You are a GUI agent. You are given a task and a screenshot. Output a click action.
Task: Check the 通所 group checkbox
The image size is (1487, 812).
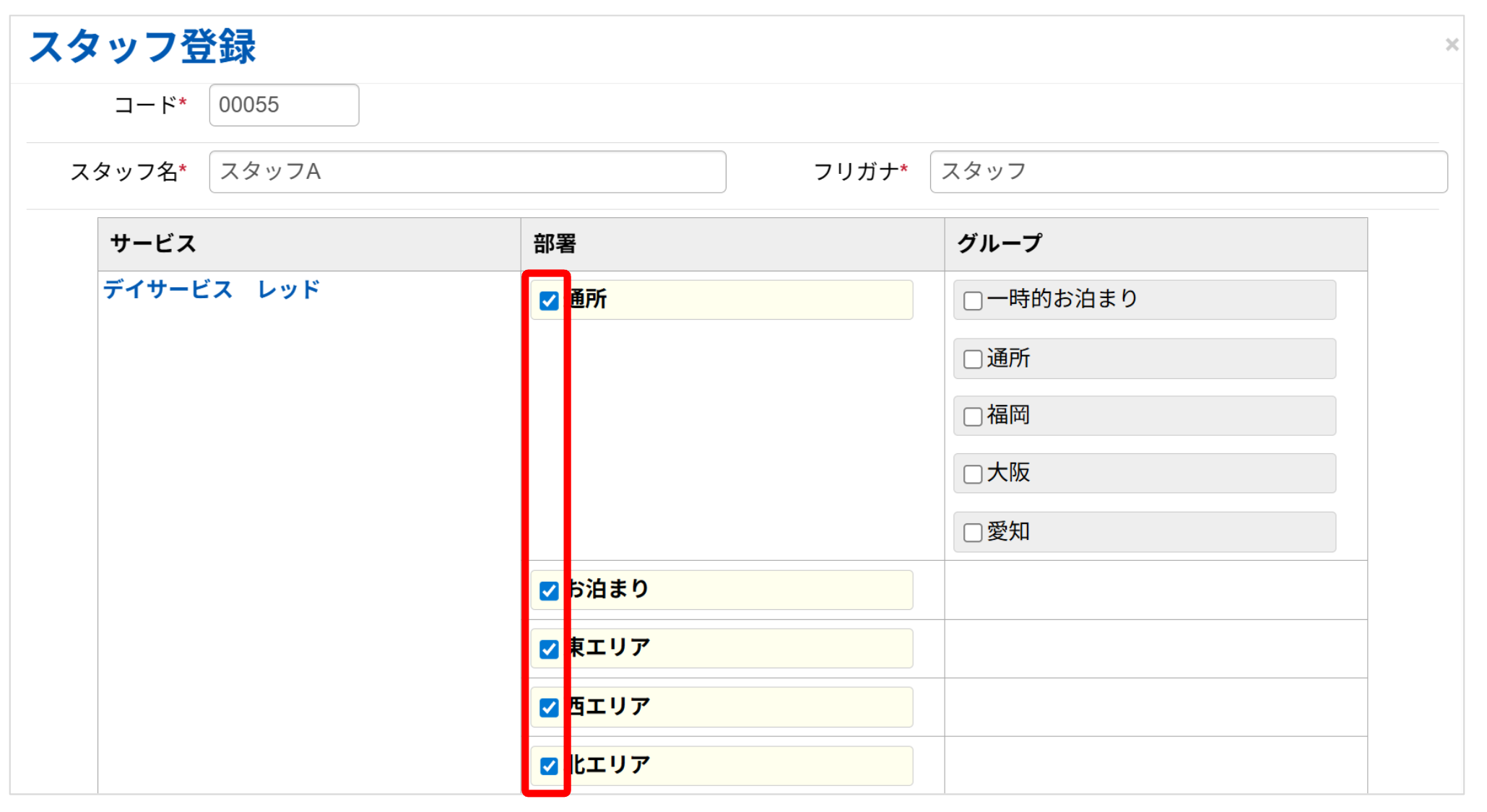[x=973, y=359]
